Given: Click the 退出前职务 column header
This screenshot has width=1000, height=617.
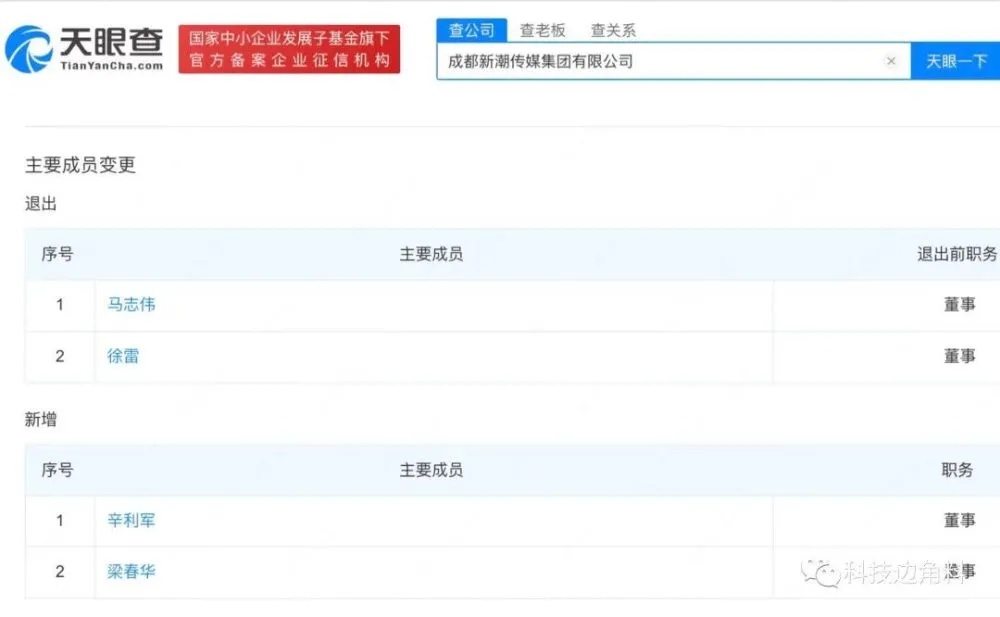Looking at the screenshot, I should pyautogui.click(x=957, y=254).
